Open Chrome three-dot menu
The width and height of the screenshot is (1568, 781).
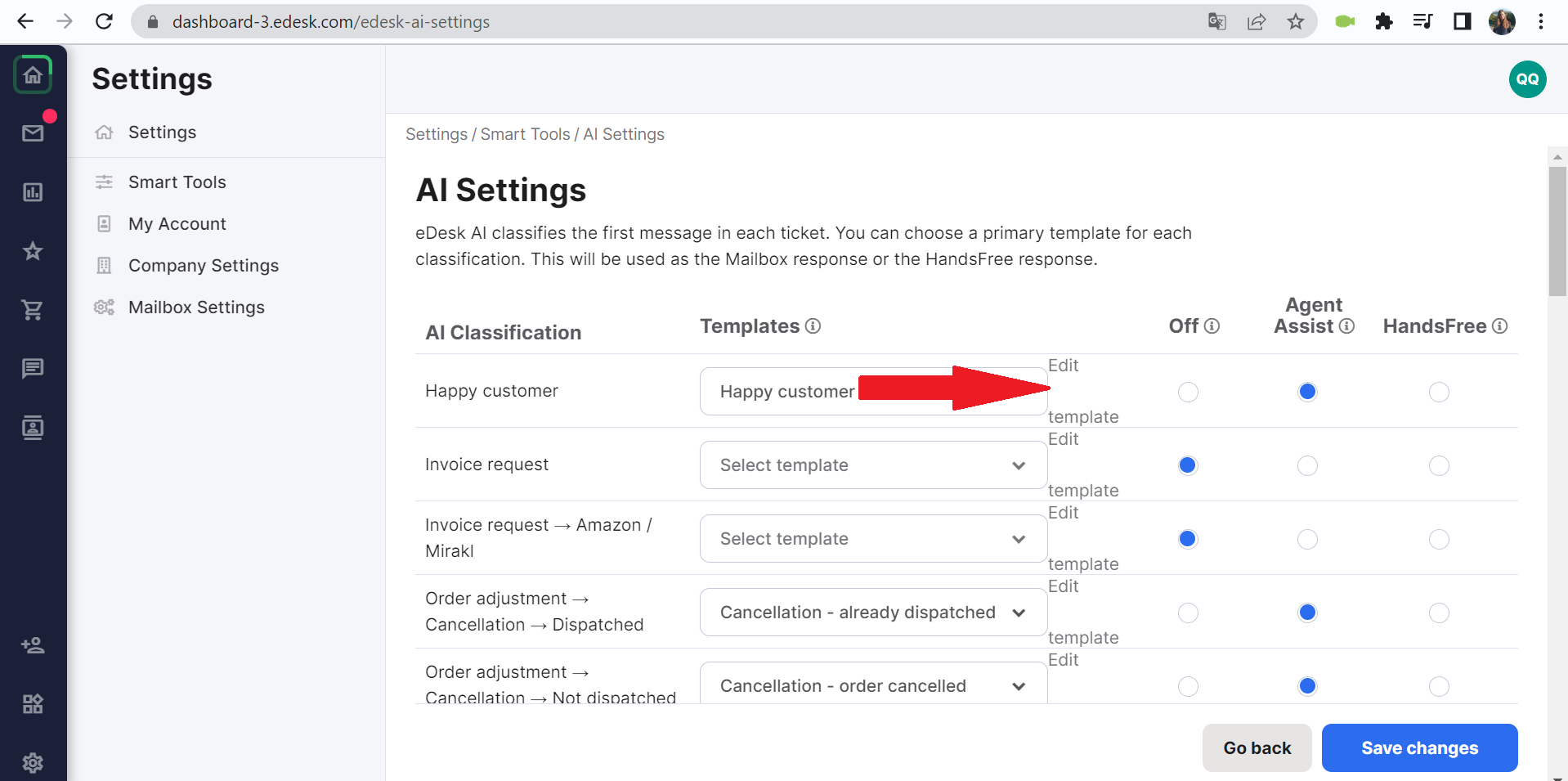[x=1541, y=21]
